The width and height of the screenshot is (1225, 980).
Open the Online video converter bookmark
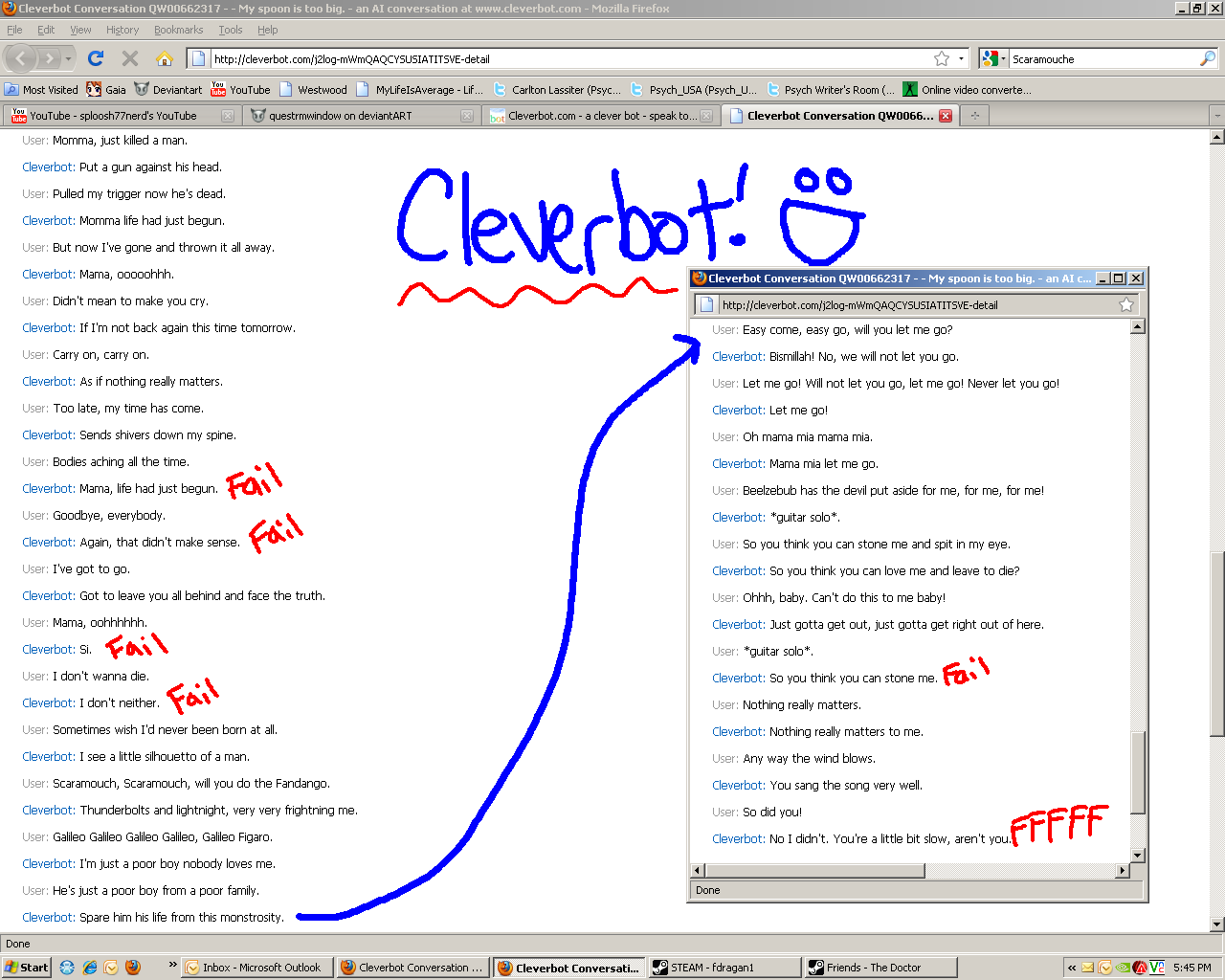969,89
